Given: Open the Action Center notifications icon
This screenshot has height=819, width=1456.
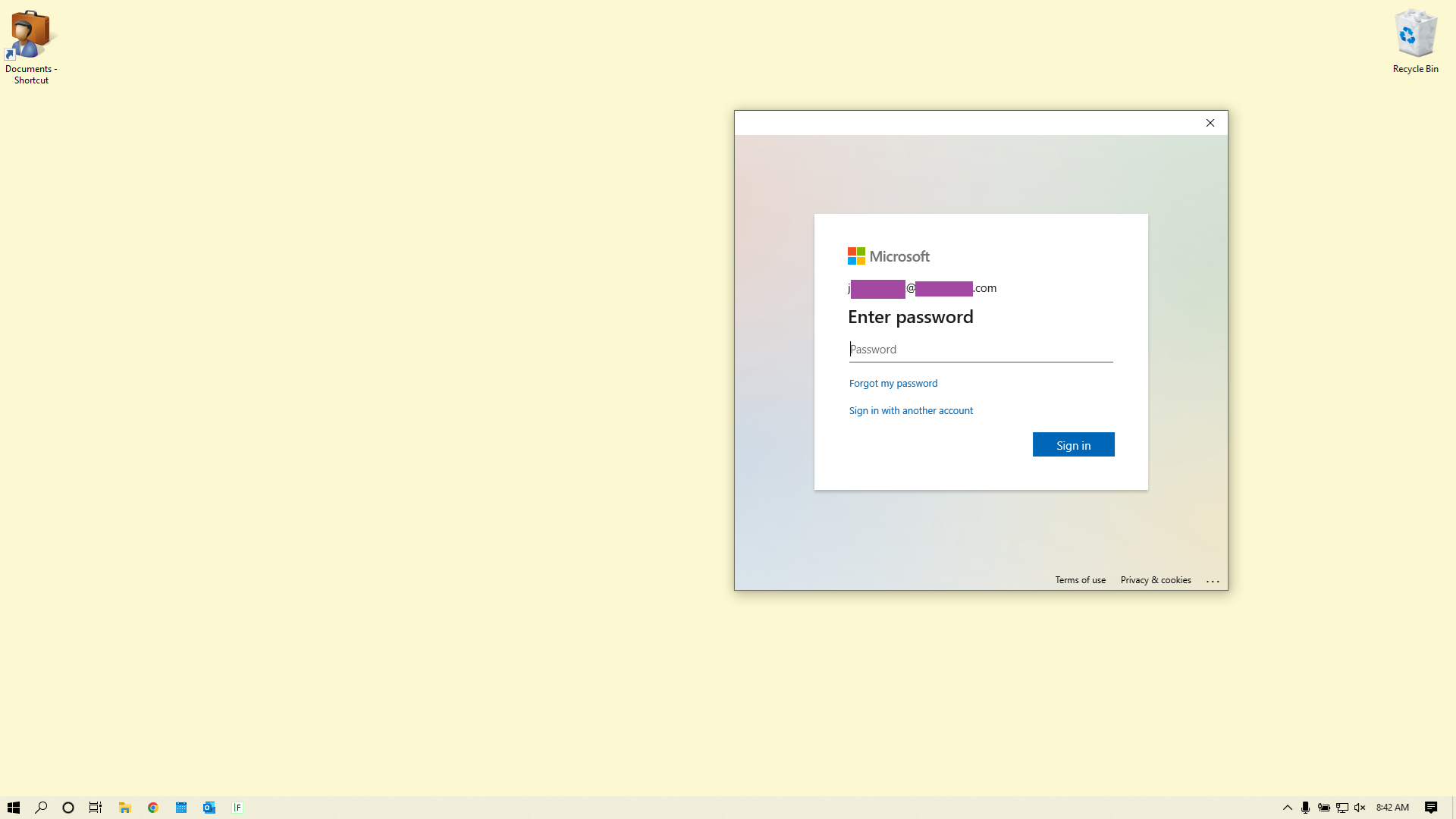Looking at the screenshot, I should coord(1431,808).
